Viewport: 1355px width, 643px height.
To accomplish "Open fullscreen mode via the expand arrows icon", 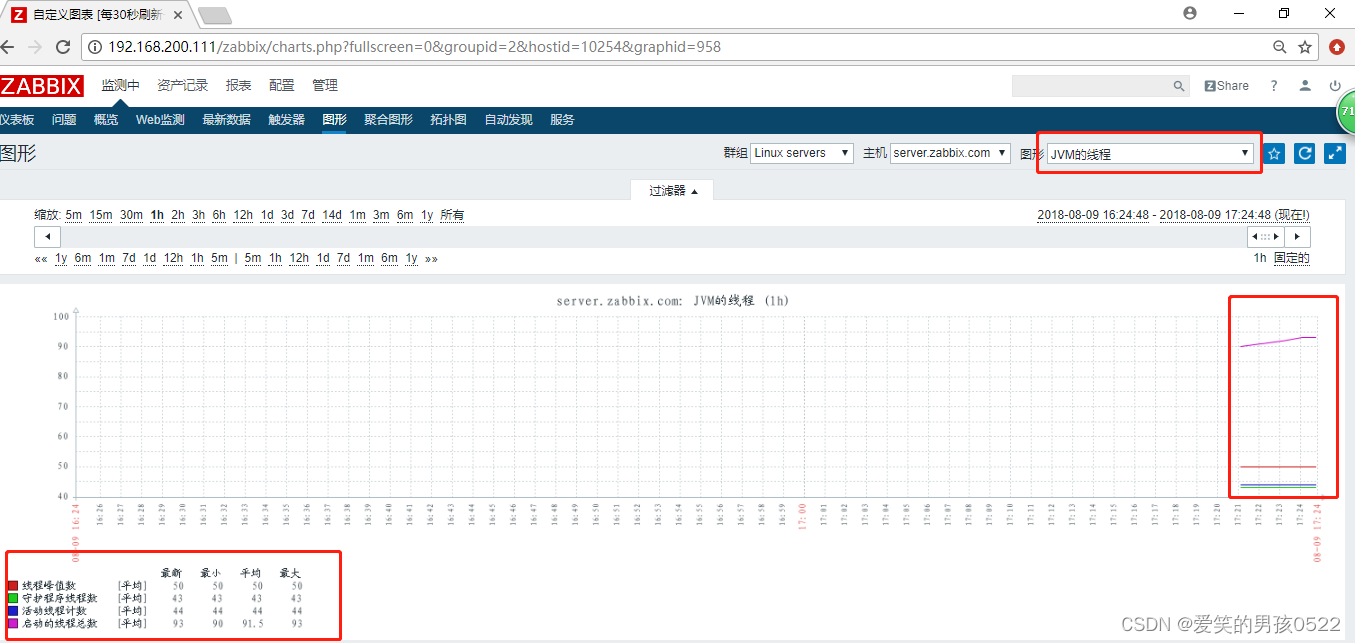I will [1334, 153].
